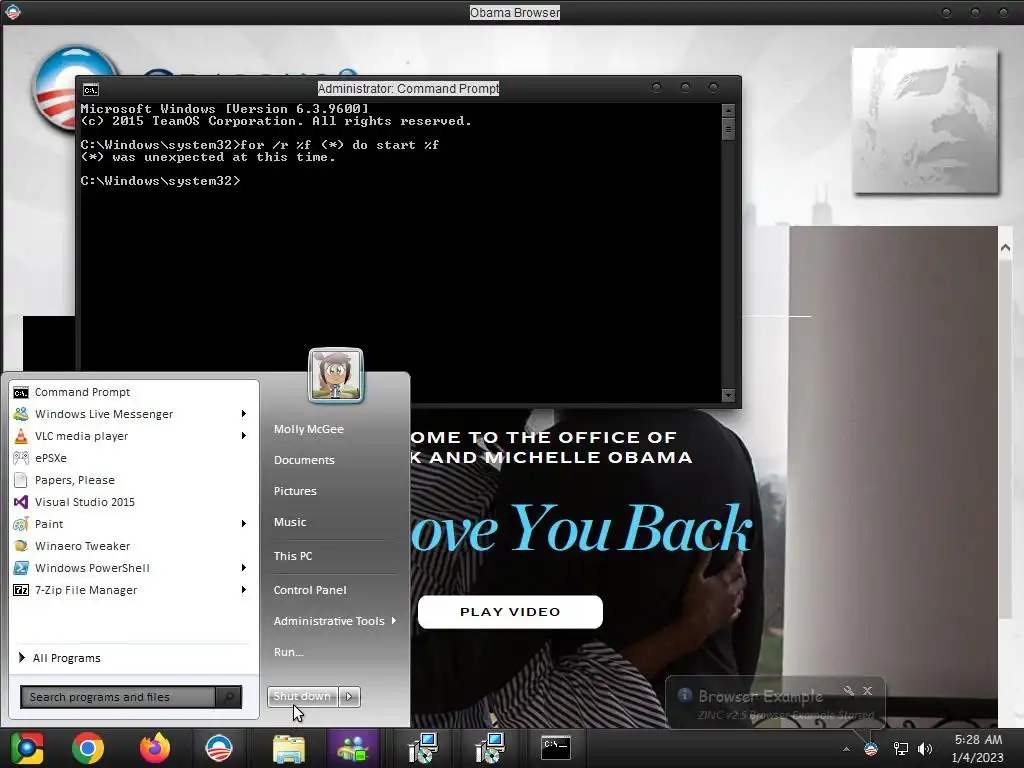The width and height of the screenshot is (1024, 768).
Task: Click Command Prompt window system menu icon
Action: pyautogui.click(x=91, y=89)
